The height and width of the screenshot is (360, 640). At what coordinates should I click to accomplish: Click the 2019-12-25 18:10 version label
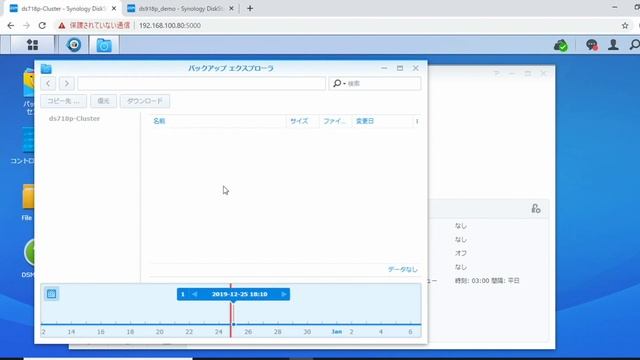(x=240, y=294)
